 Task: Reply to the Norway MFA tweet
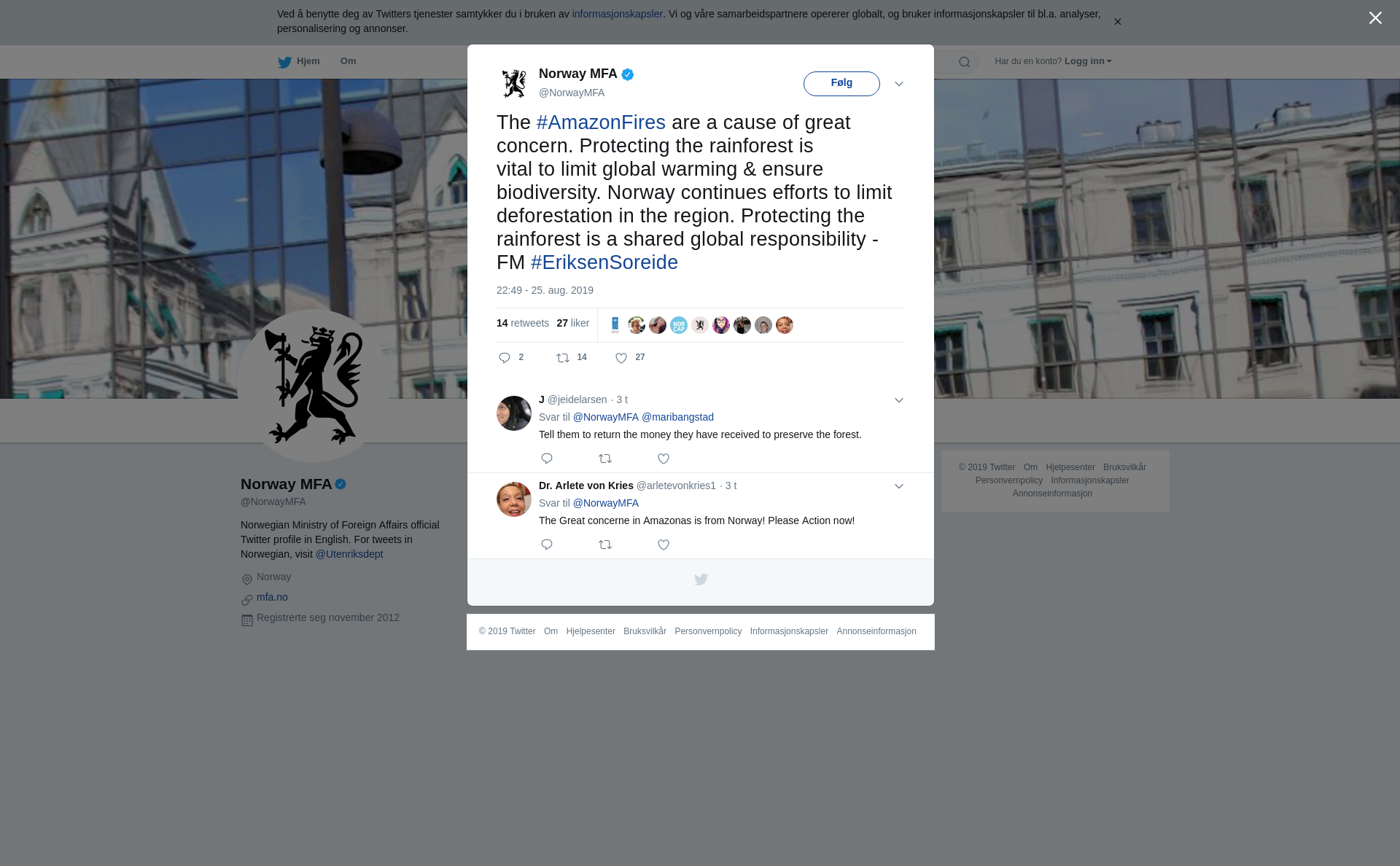(x=505, y=358)
